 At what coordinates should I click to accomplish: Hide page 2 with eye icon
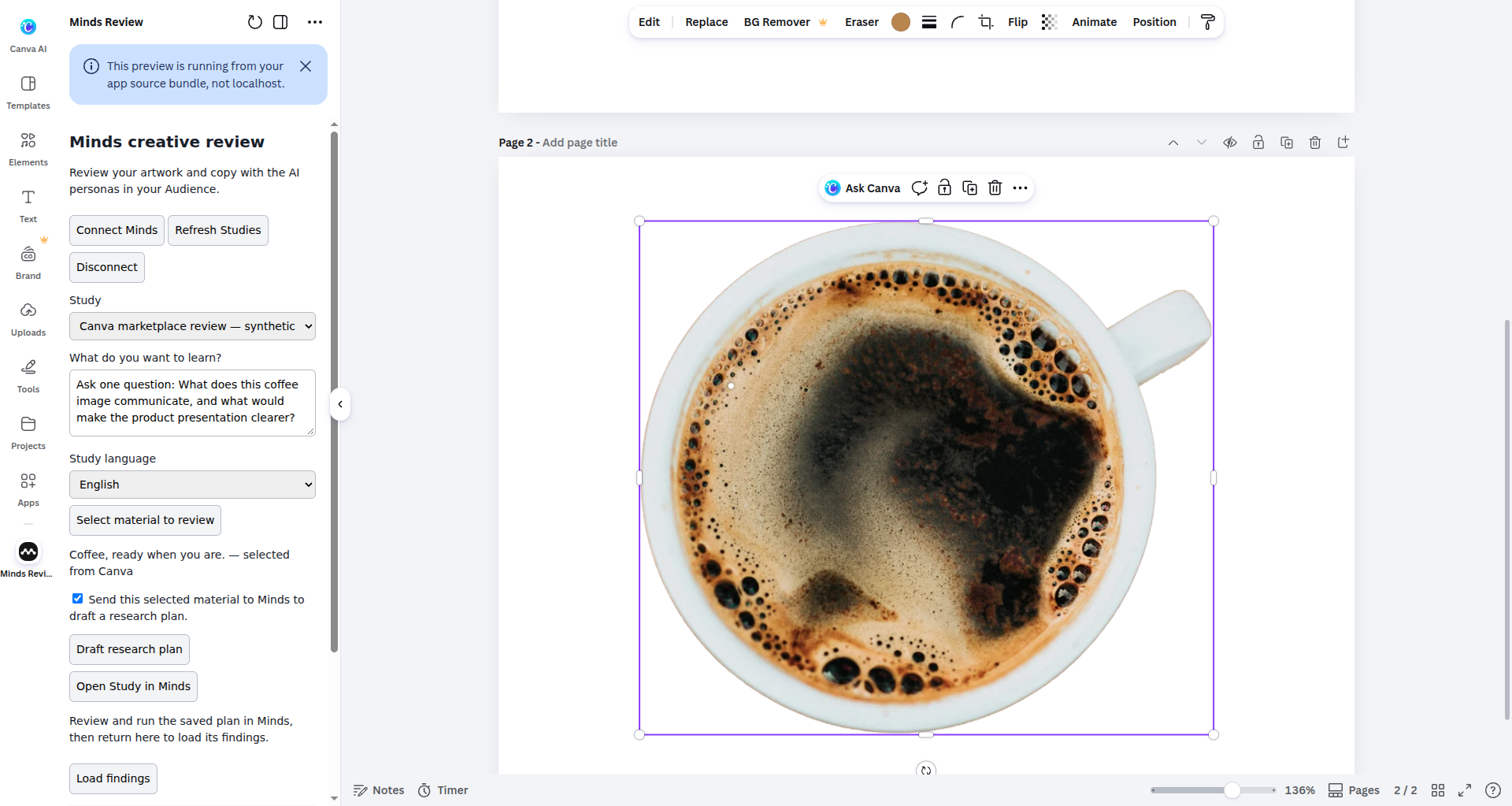[x=1230, y=143]
